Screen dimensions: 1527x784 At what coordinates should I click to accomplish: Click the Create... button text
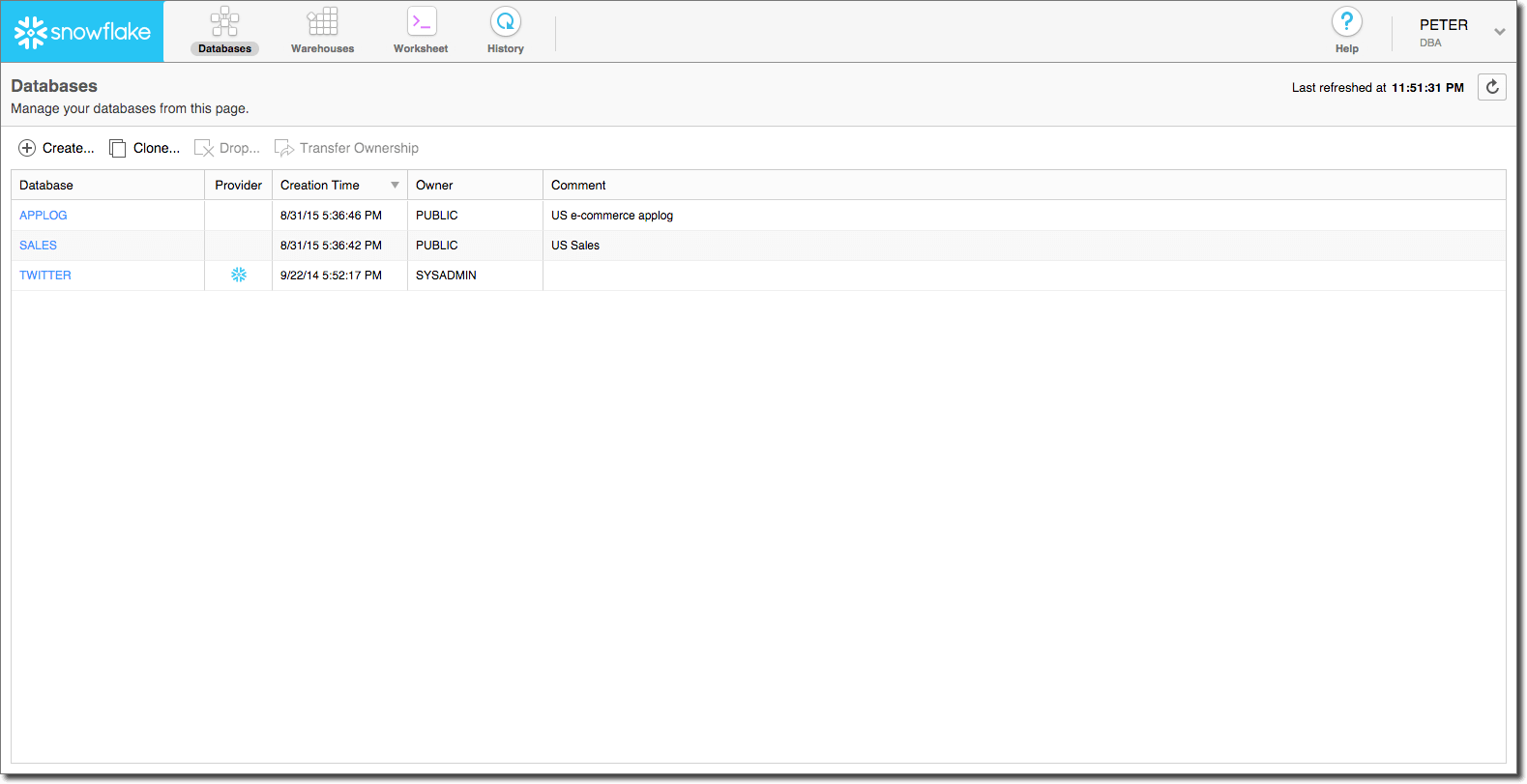pyautogui.click(x=69, y=148)
